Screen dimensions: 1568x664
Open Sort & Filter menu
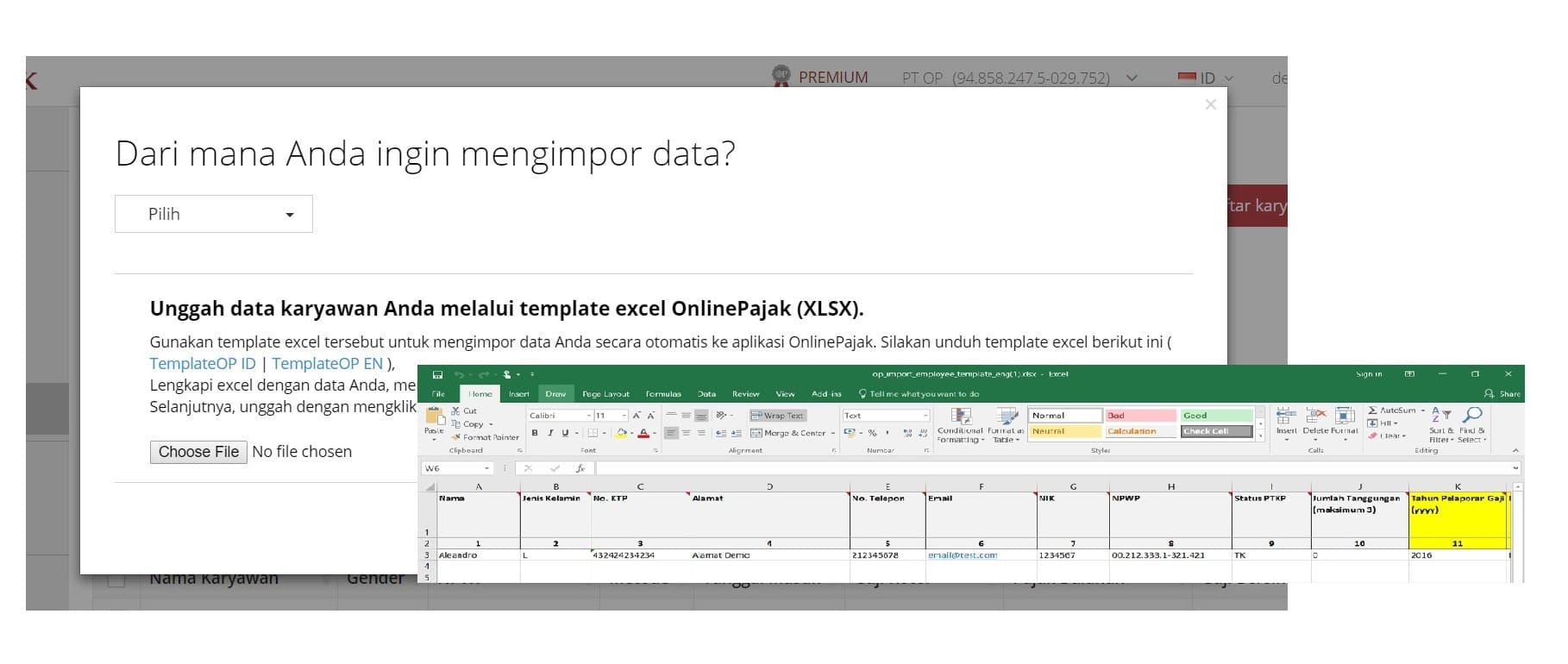[x=1441, y=425]
